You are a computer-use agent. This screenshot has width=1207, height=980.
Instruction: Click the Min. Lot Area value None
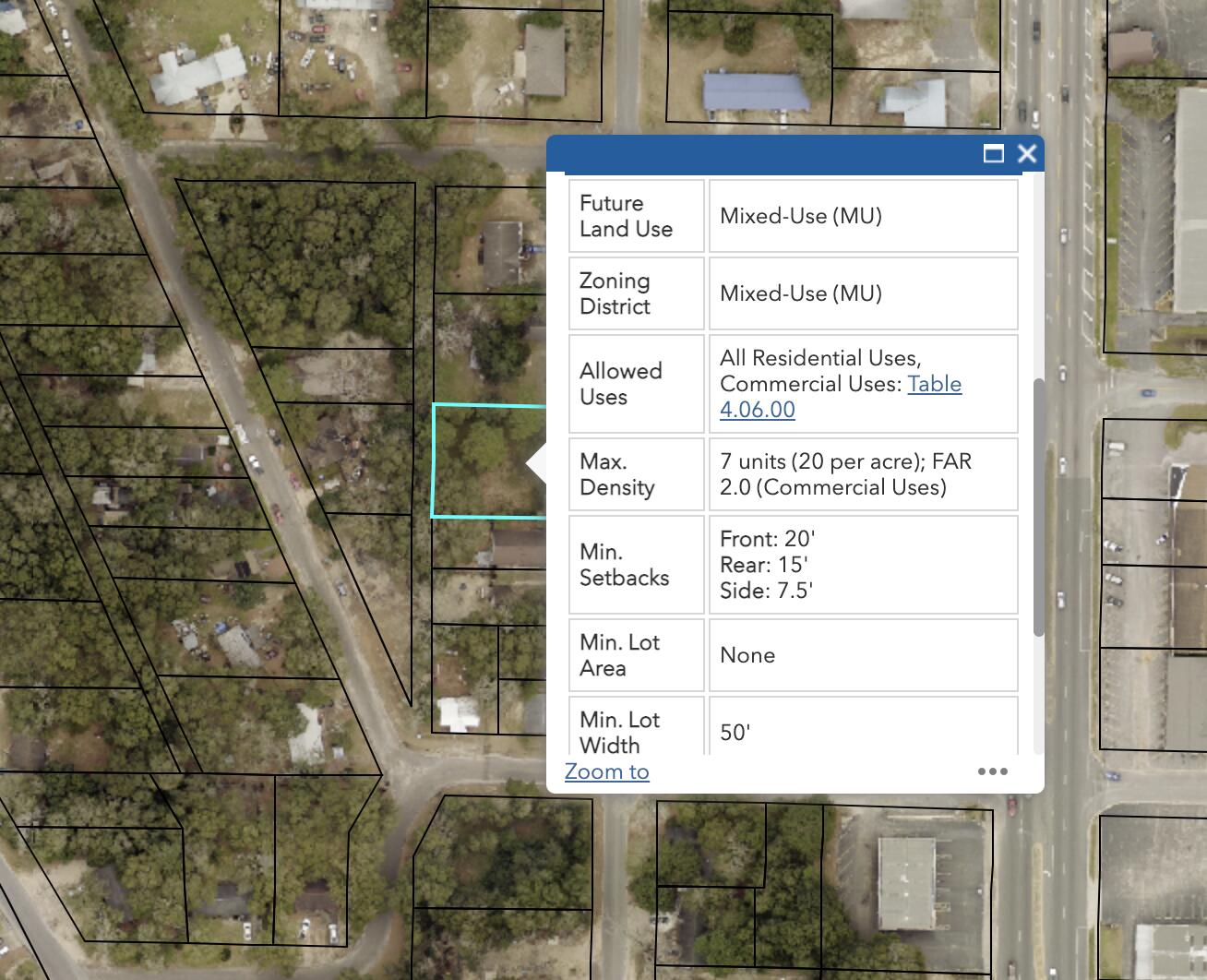click(x=747, y=655)
